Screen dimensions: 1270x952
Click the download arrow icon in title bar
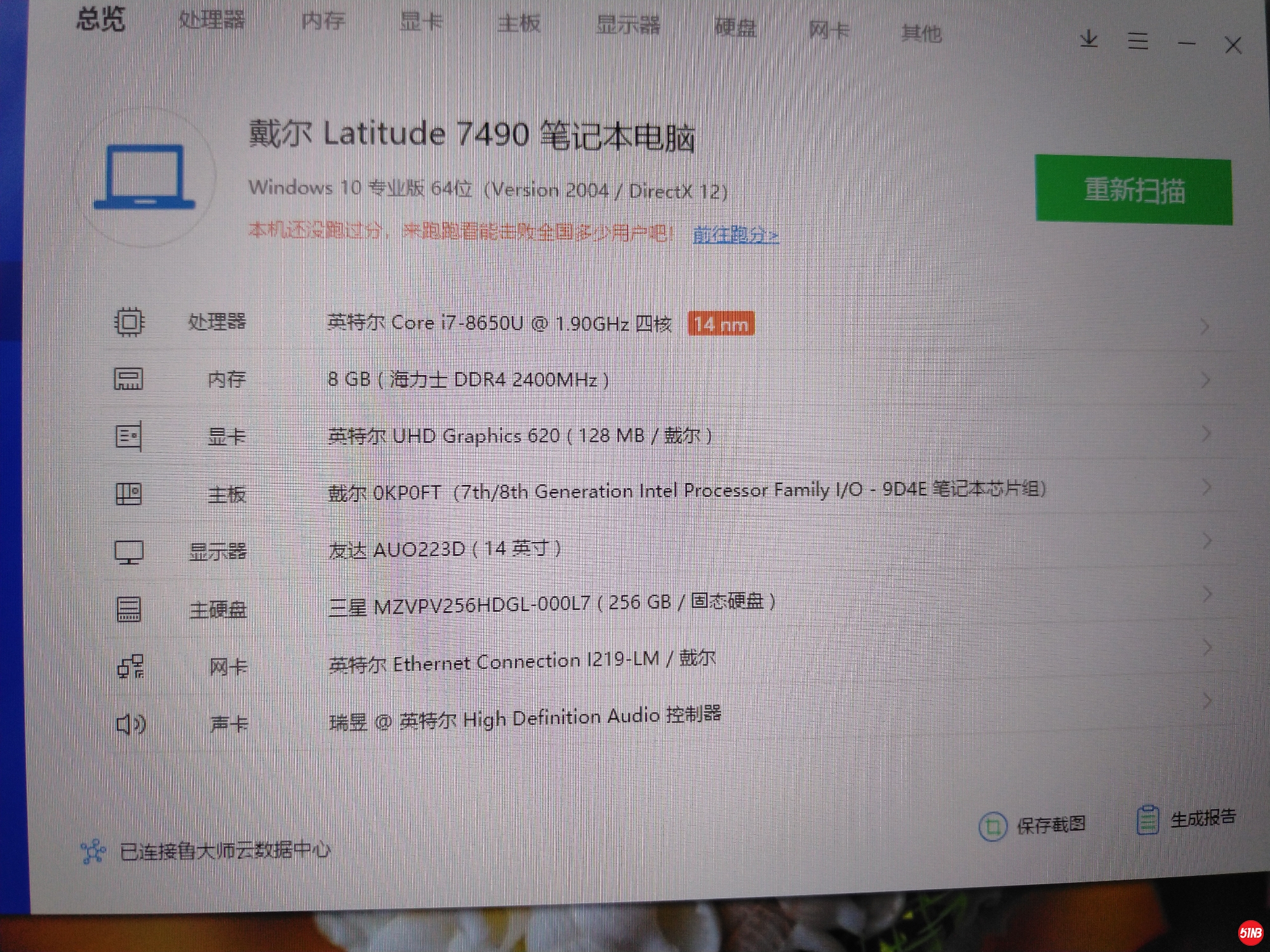coord(1089,39)
